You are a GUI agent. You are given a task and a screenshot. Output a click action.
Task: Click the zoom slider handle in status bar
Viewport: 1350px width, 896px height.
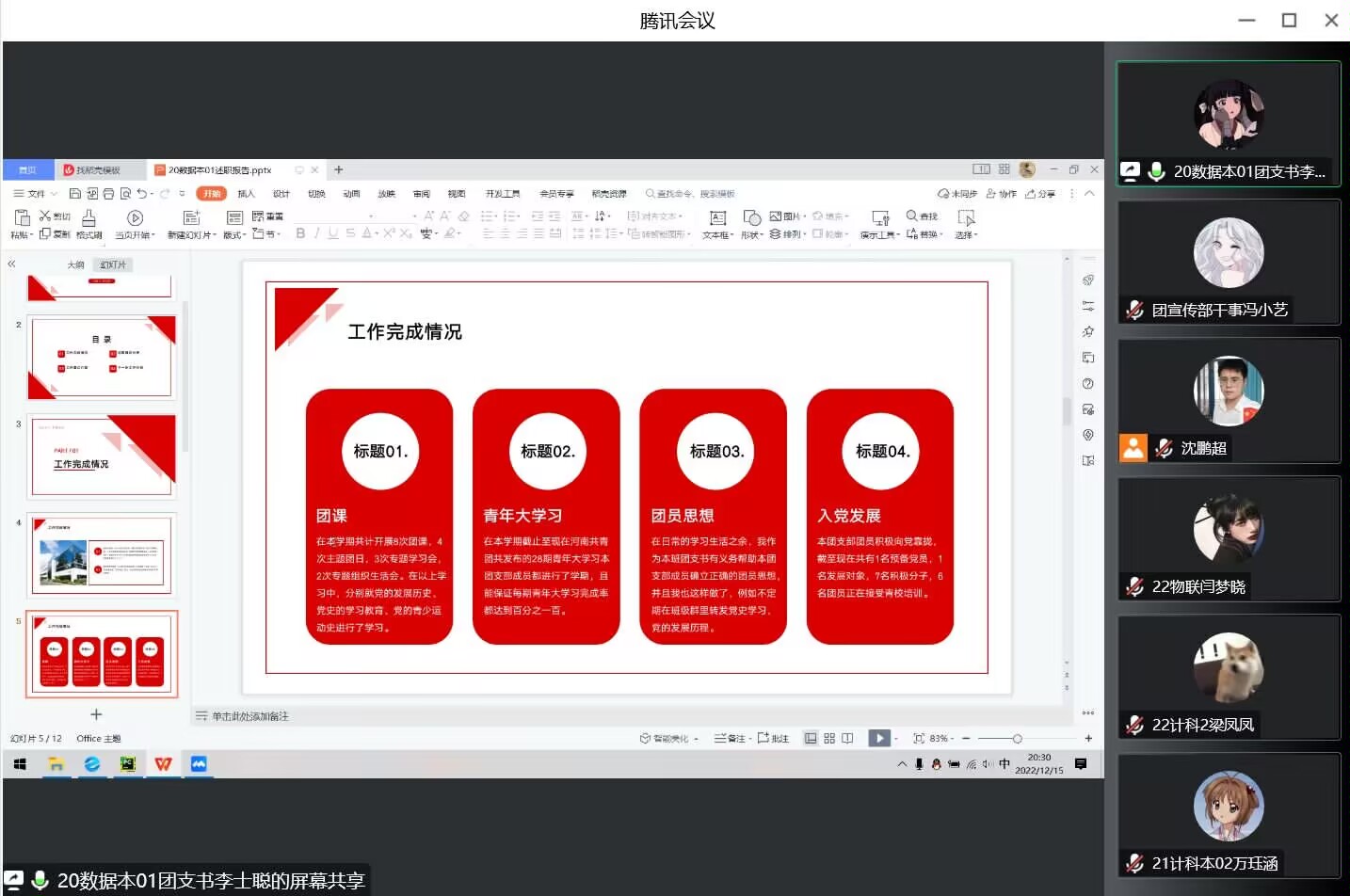point(1017,739)
